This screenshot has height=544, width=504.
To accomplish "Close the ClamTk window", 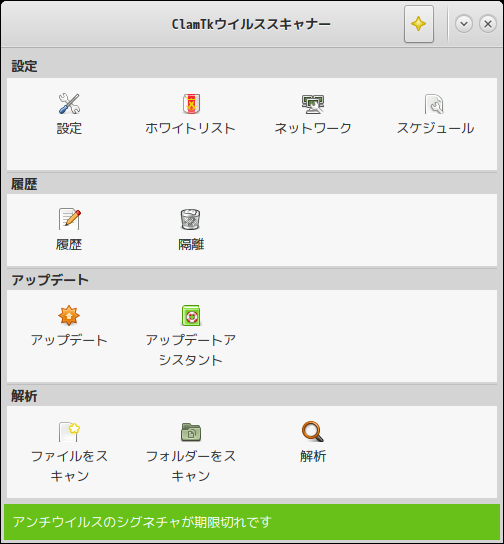I will 488,24.
